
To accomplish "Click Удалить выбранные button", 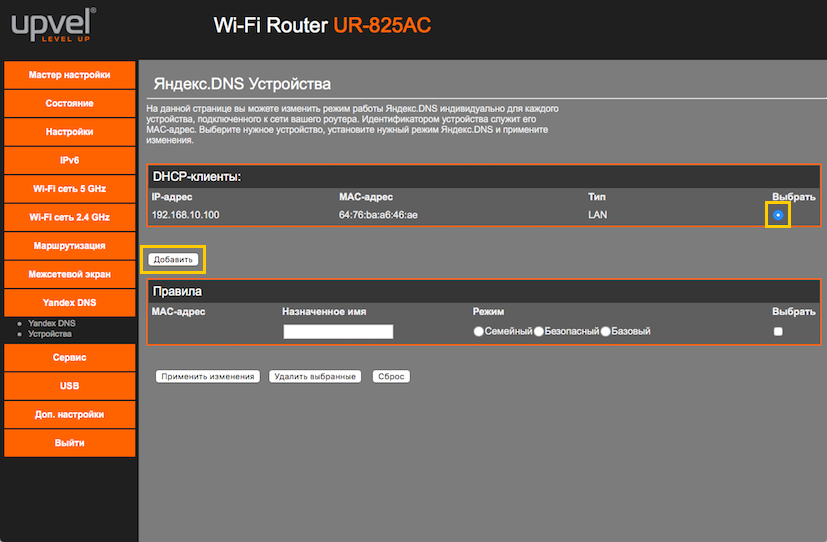I will [316, 377].
